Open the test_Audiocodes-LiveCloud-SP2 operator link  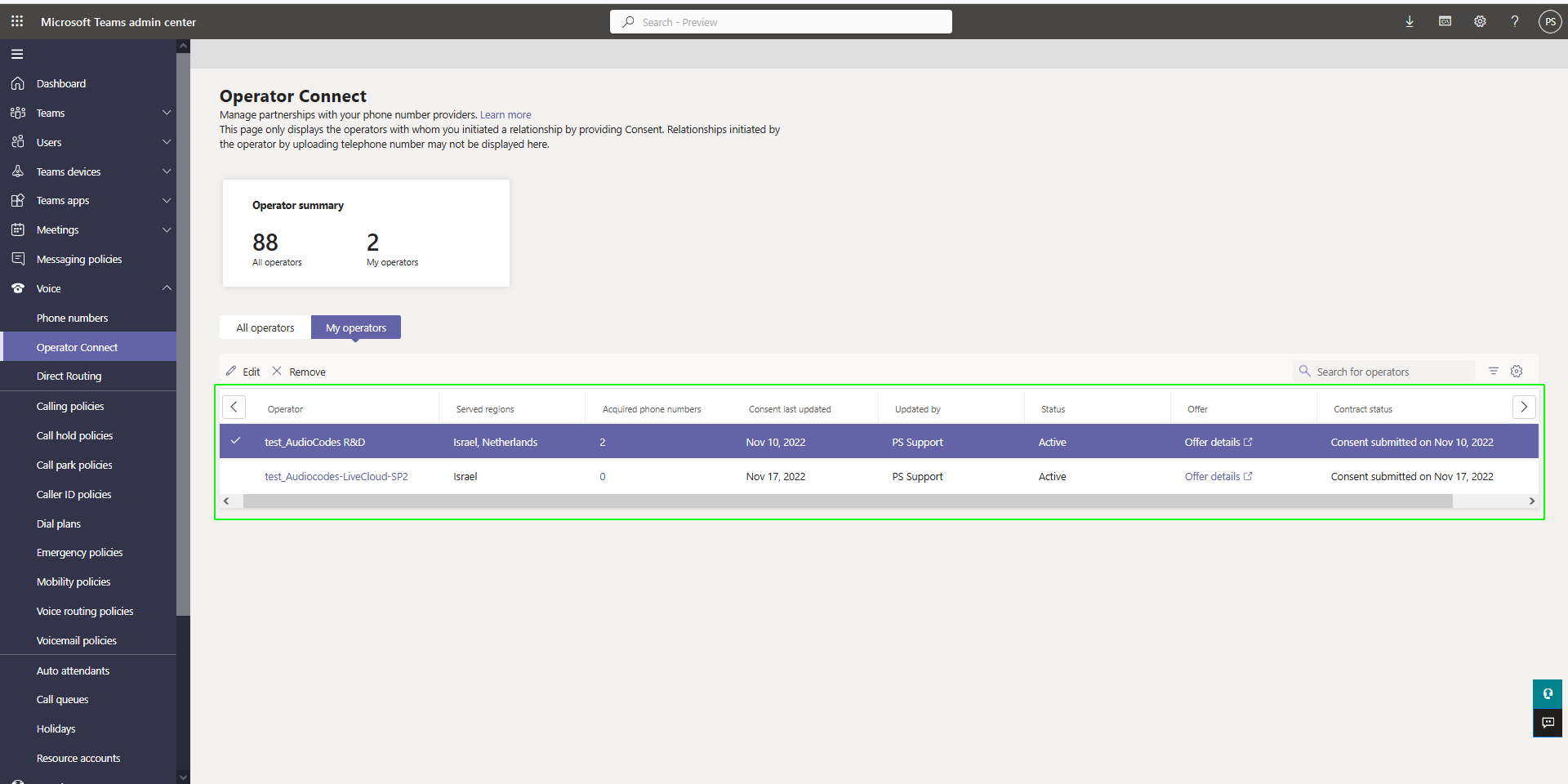pos(336,477)
